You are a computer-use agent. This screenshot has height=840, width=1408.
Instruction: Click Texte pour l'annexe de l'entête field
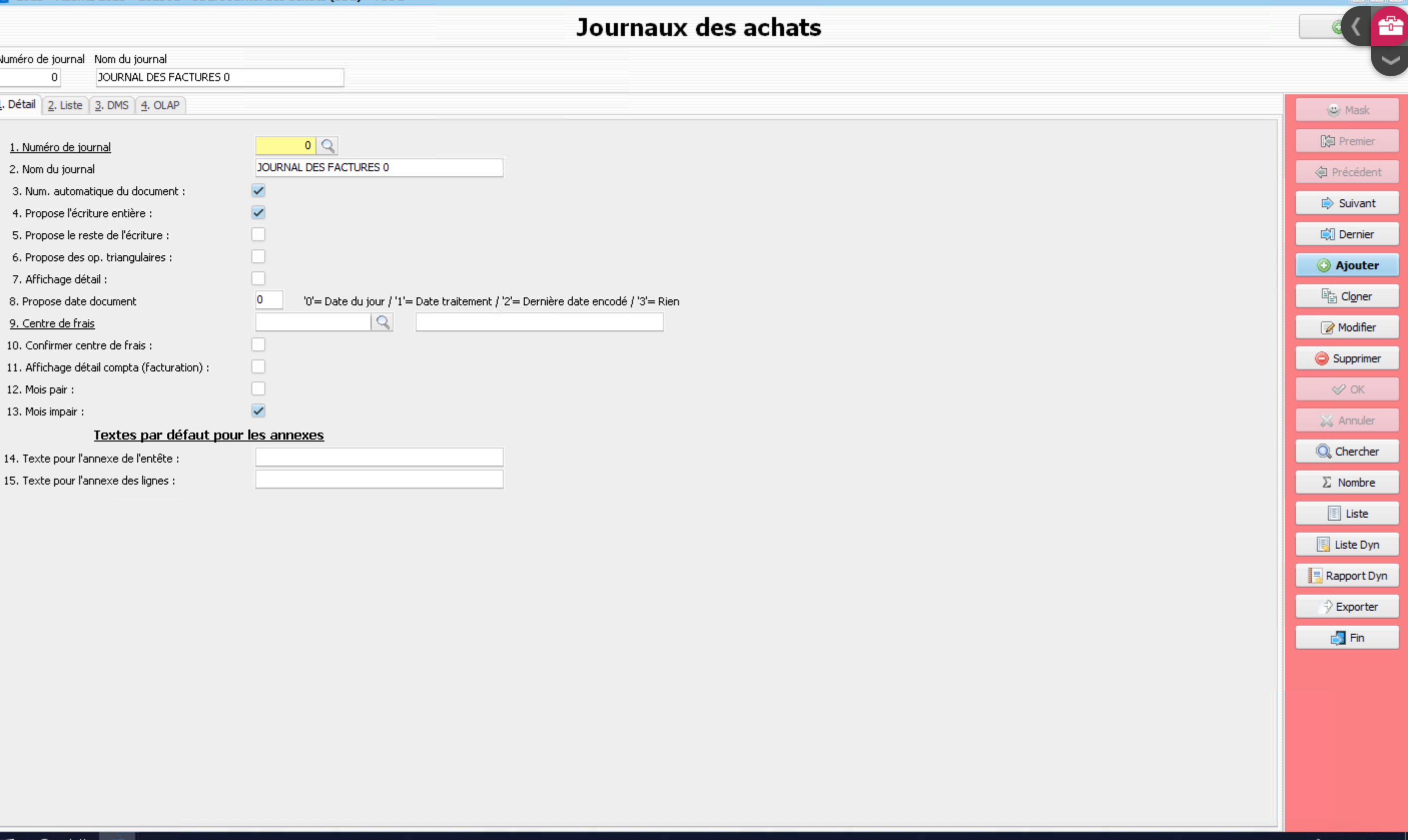pos(379,458)
